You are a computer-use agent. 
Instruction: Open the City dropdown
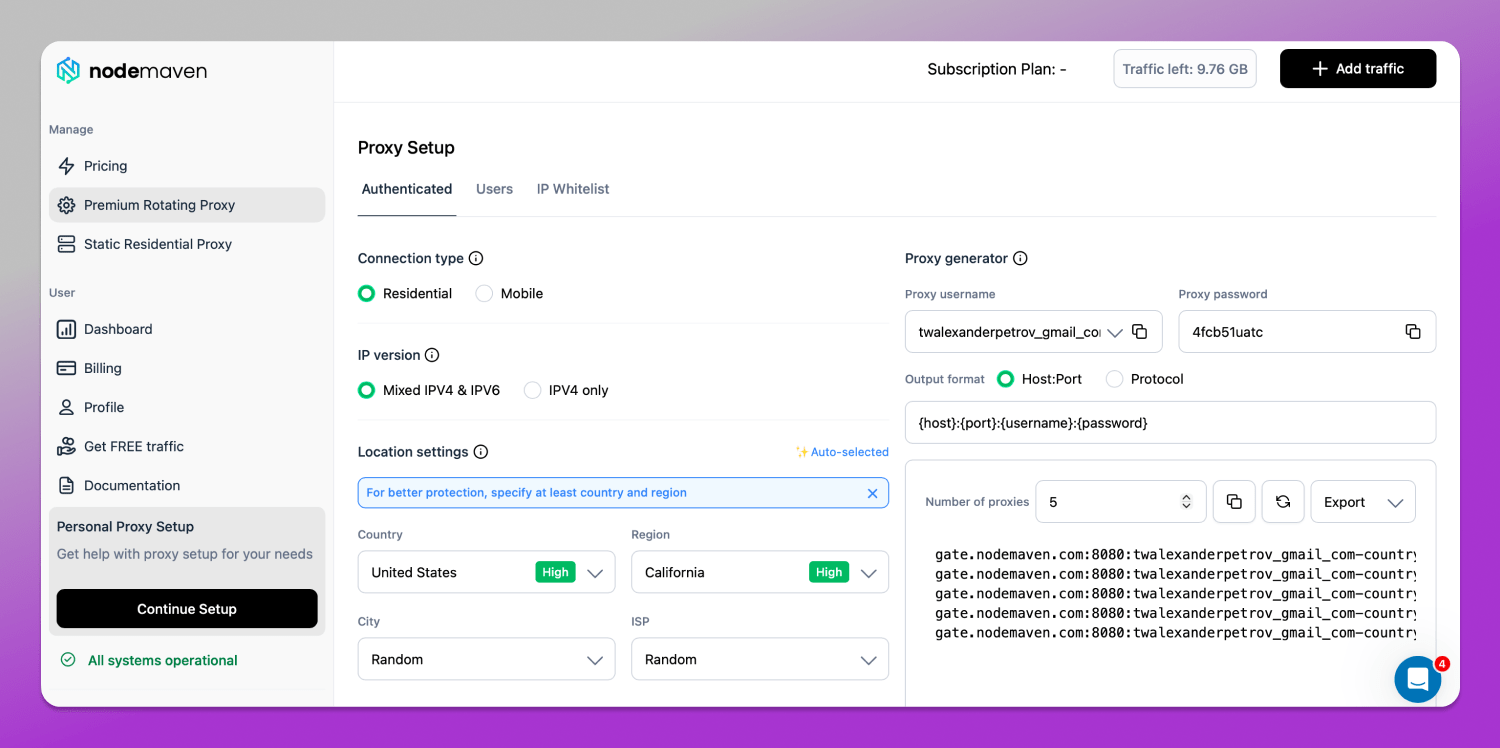486,659
